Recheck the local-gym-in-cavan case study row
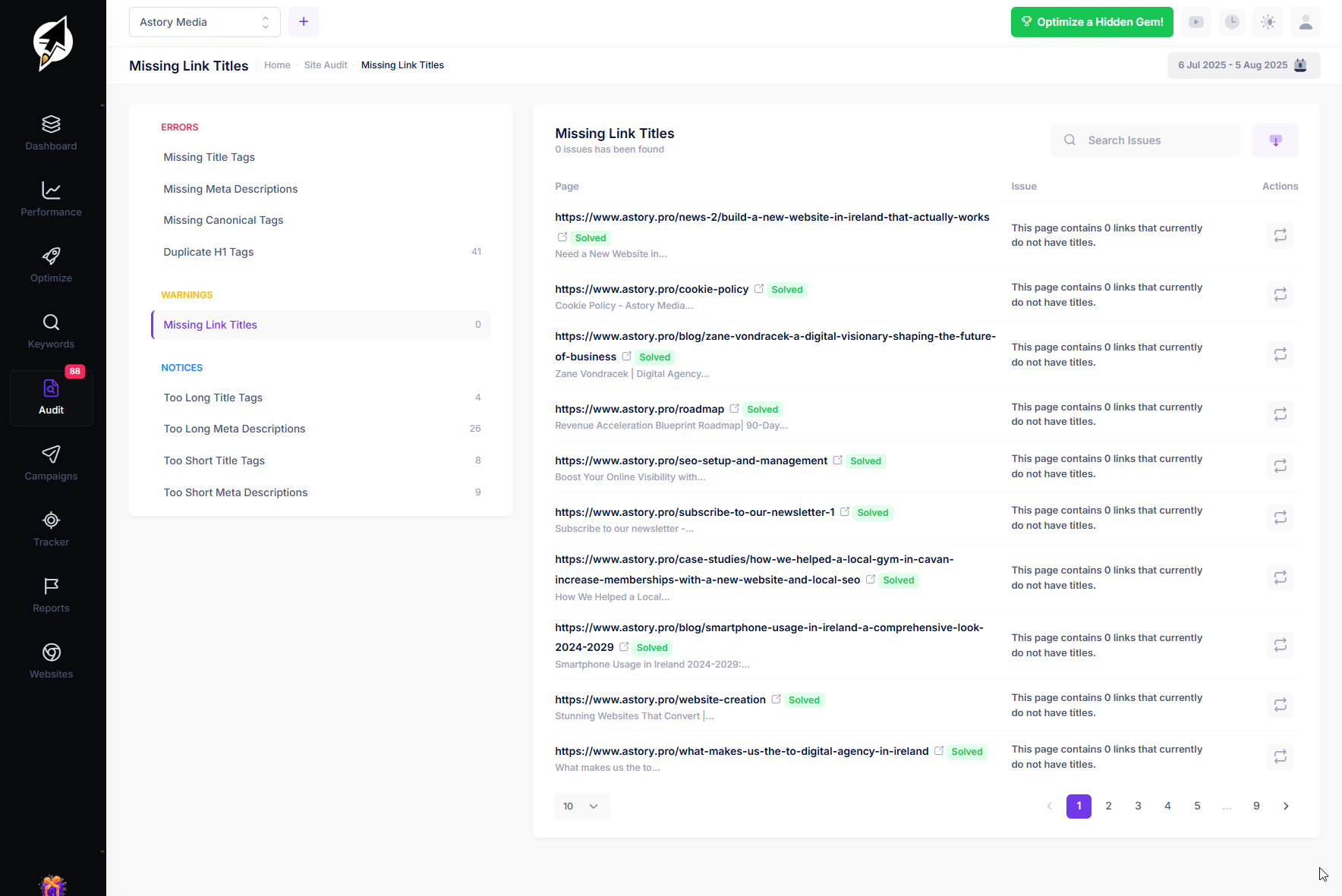This screenshot has height=896, width=1342. [1281, 577]
